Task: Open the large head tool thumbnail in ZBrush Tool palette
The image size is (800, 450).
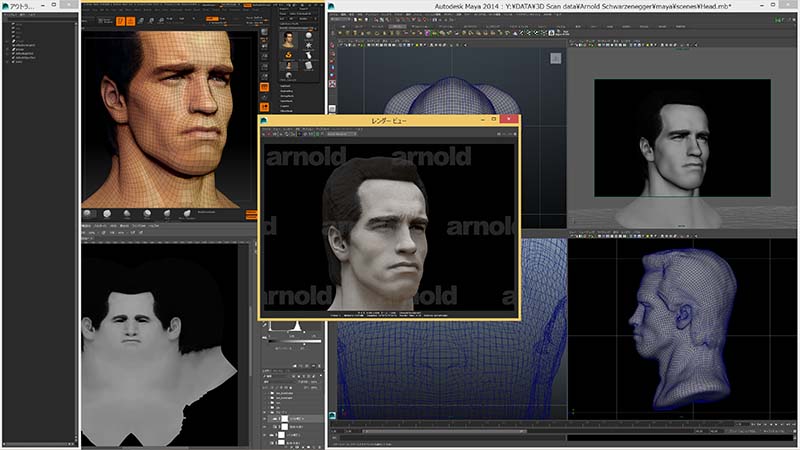Action: coord(288,39)
